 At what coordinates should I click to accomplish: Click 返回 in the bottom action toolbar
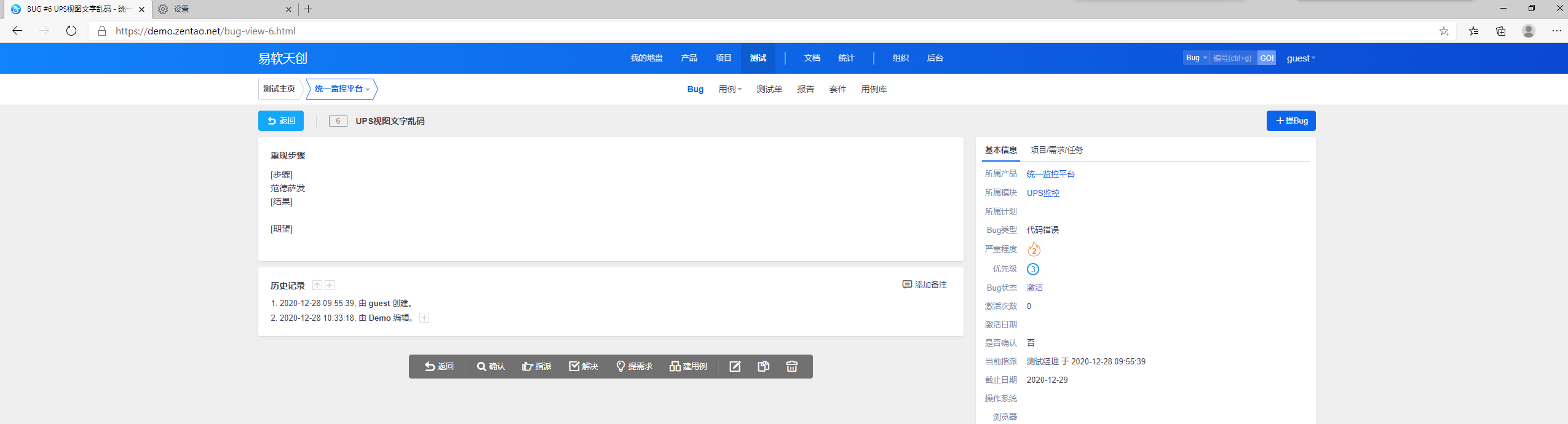point(439,367)
